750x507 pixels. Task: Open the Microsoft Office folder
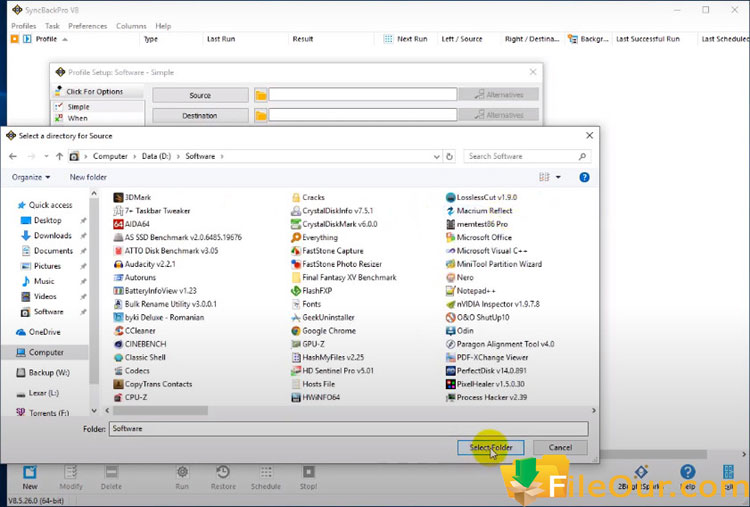point(479,237)
